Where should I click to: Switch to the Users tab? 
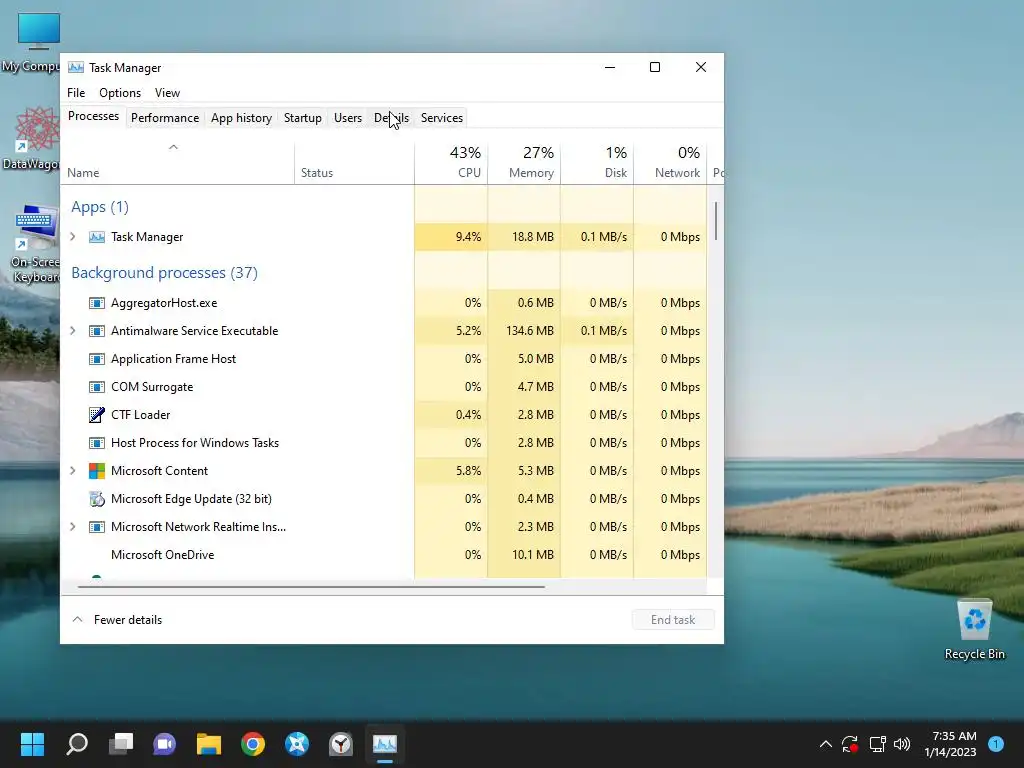click(347, 118)
